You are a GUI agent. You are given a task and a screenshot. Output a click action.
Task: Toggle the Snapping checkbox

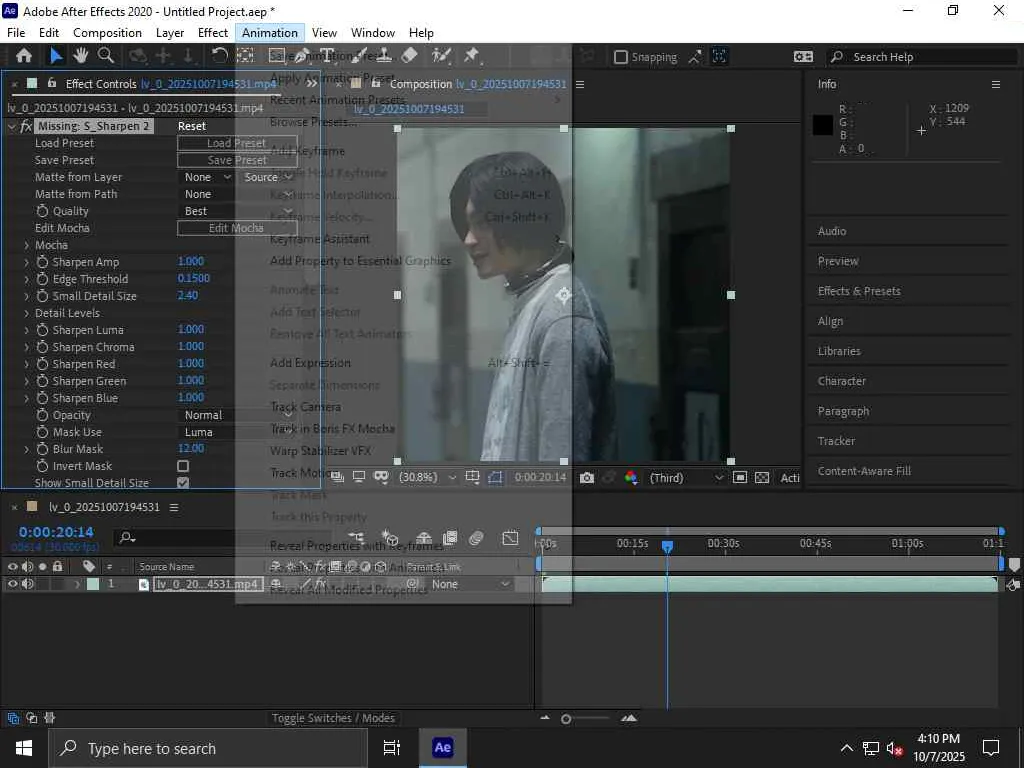(x=621, y=57)
